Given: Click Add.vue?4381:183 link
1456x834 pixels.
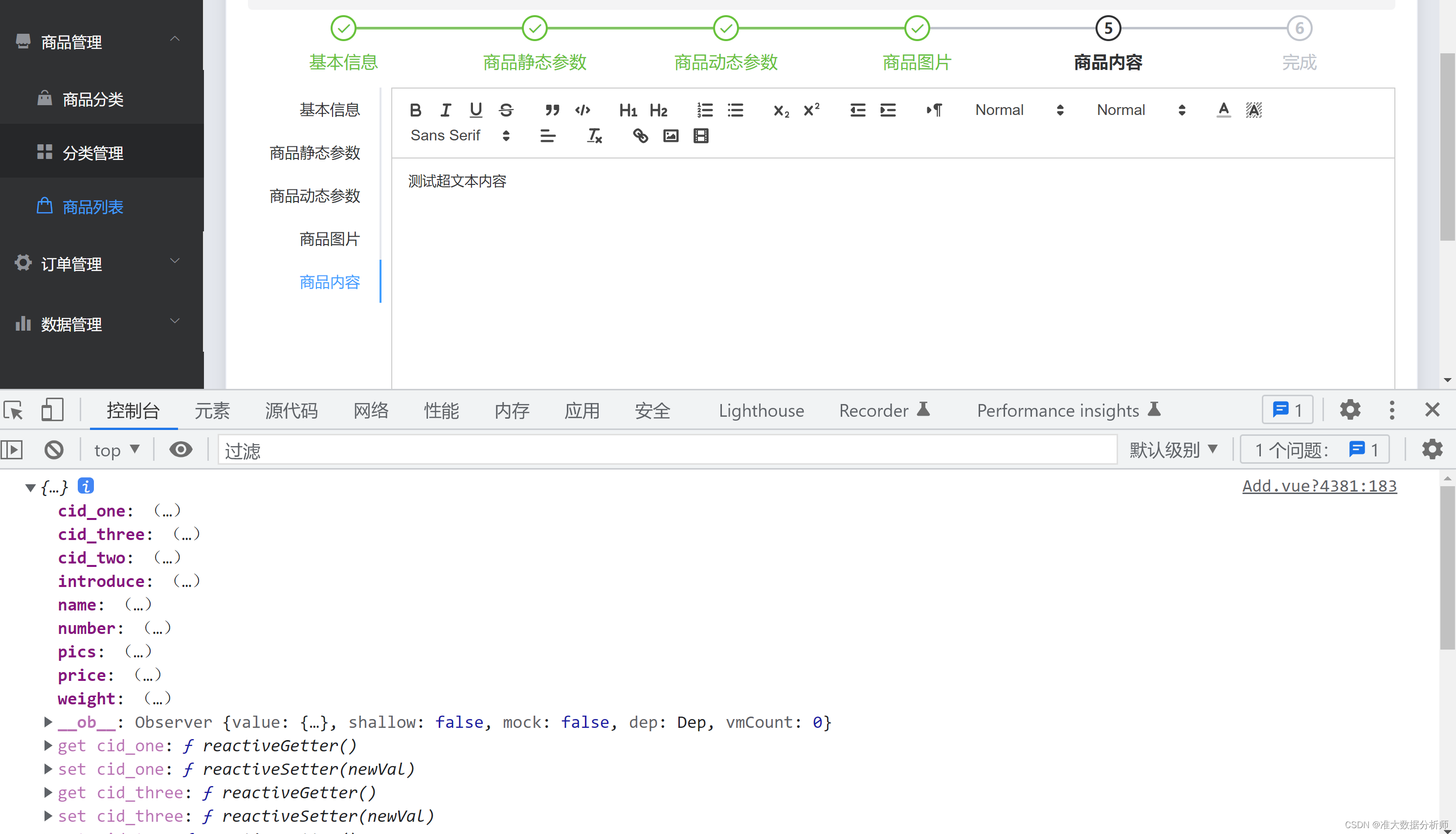Looking at the screenshot, I should 1318,486.
